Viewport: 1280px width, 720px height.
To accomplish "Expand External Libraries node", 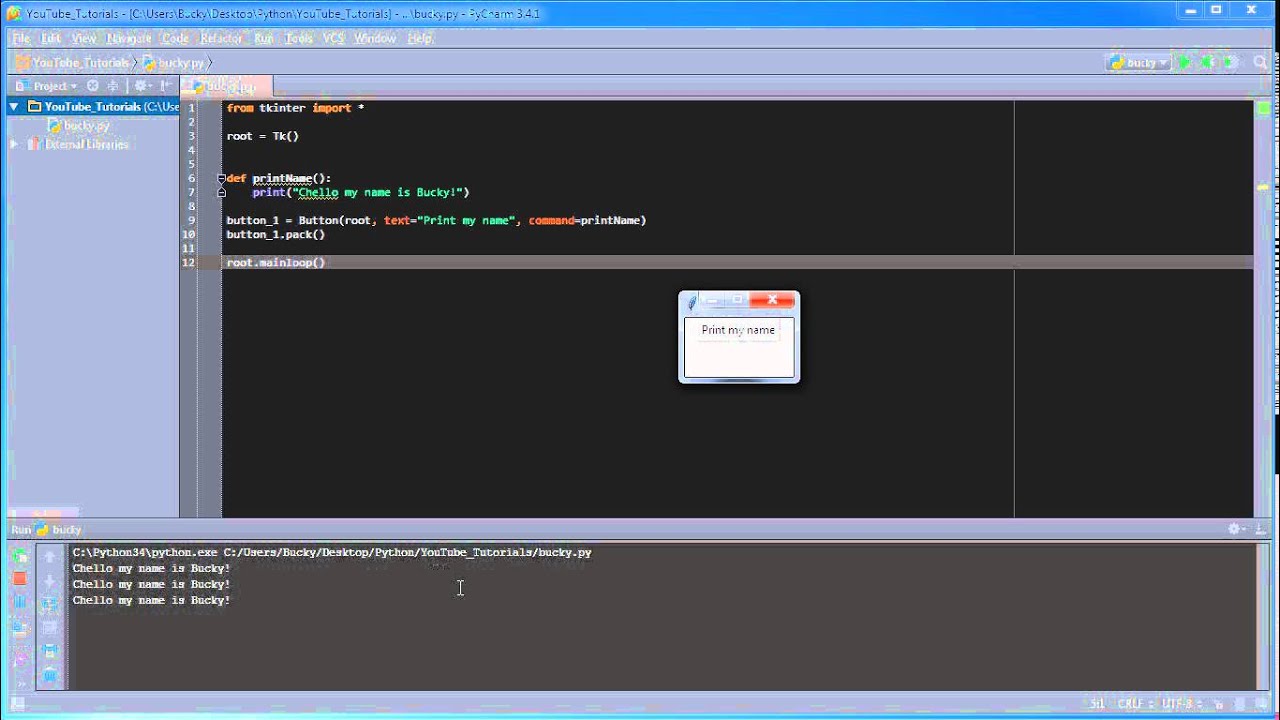I will tap(14, 144).
